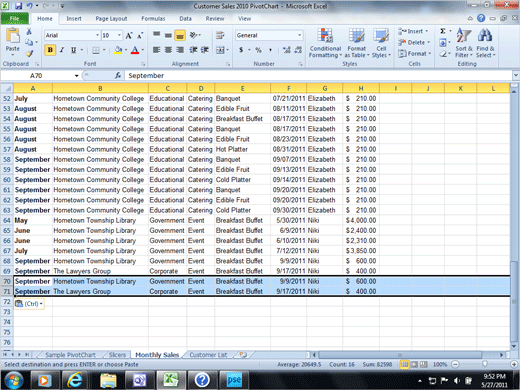Image resolution: width=520 pixels, height=390 pixels.
Task: Open the font size dropdown
Action: (x=119, y=35)
